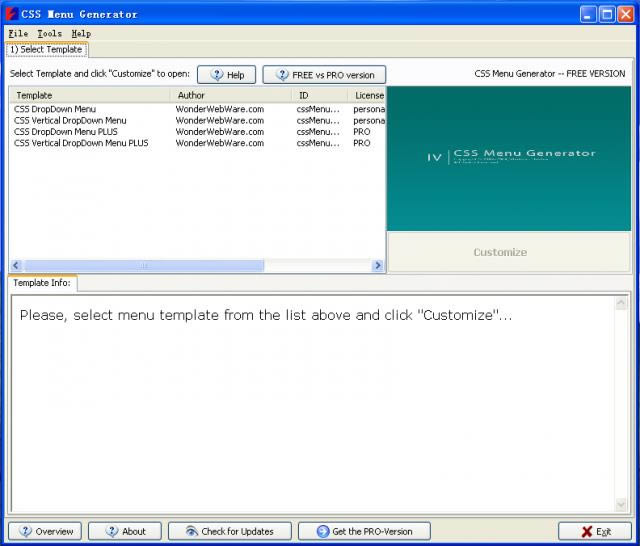Sort list by Author column header
Viewport: 640px width, 546px height.
(x=191, y=95)
